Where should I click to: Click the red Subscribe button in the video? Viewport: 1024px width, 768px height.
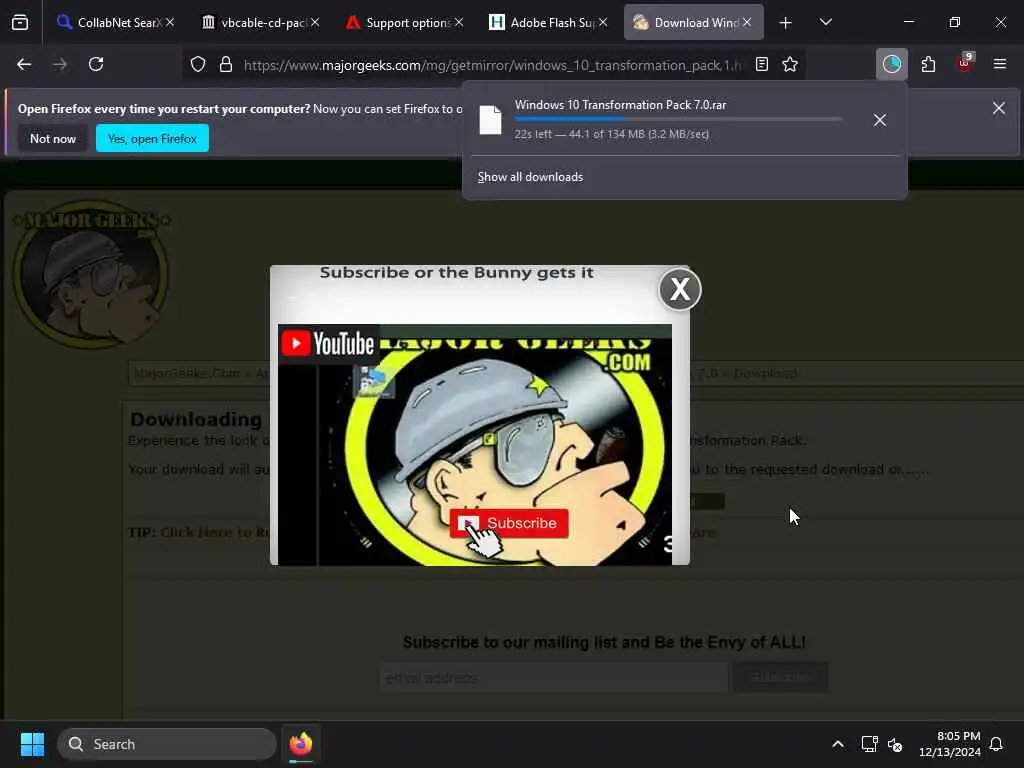(509, 523)
